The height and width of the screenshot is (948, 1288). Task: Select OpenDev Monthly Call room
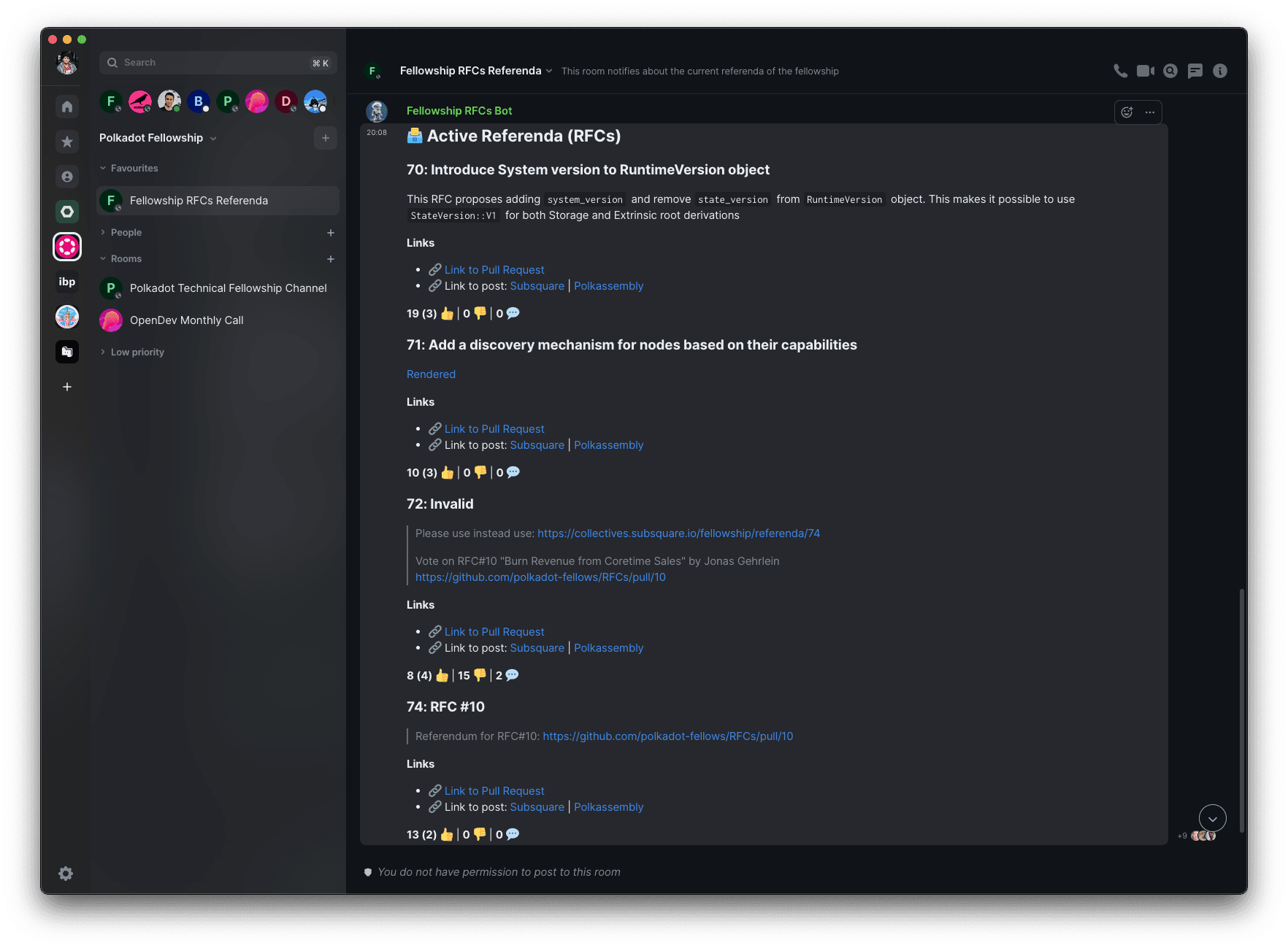click(x=218, y=320)
